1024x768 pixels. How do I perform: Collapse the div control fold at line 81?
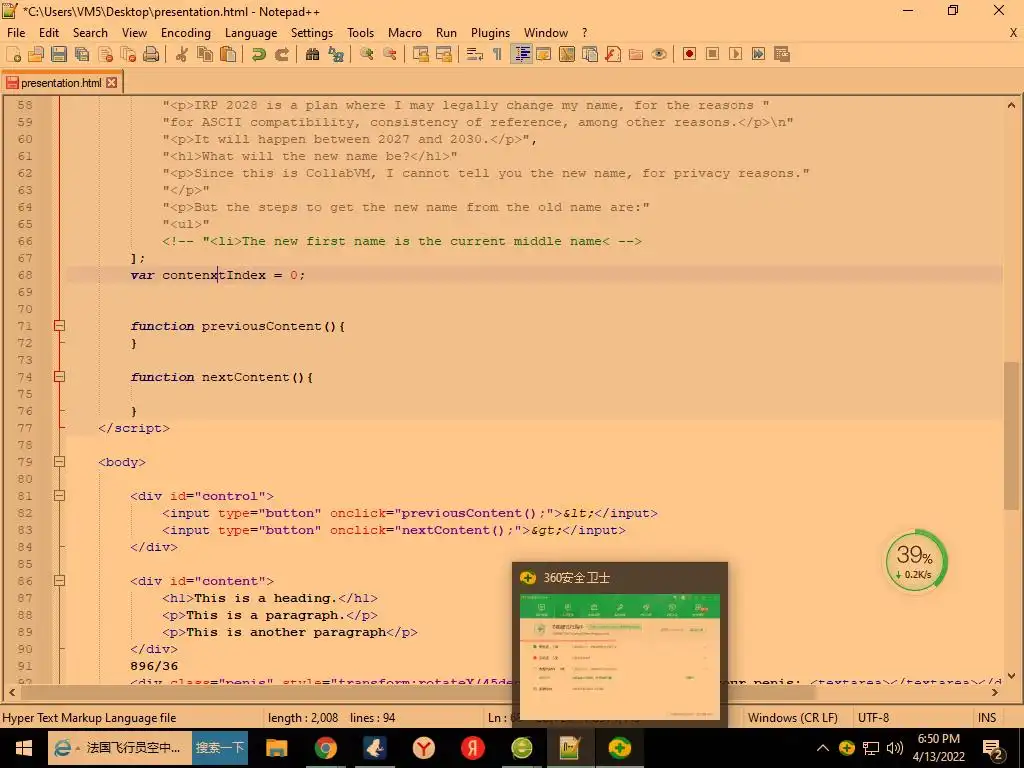point(59,495)
